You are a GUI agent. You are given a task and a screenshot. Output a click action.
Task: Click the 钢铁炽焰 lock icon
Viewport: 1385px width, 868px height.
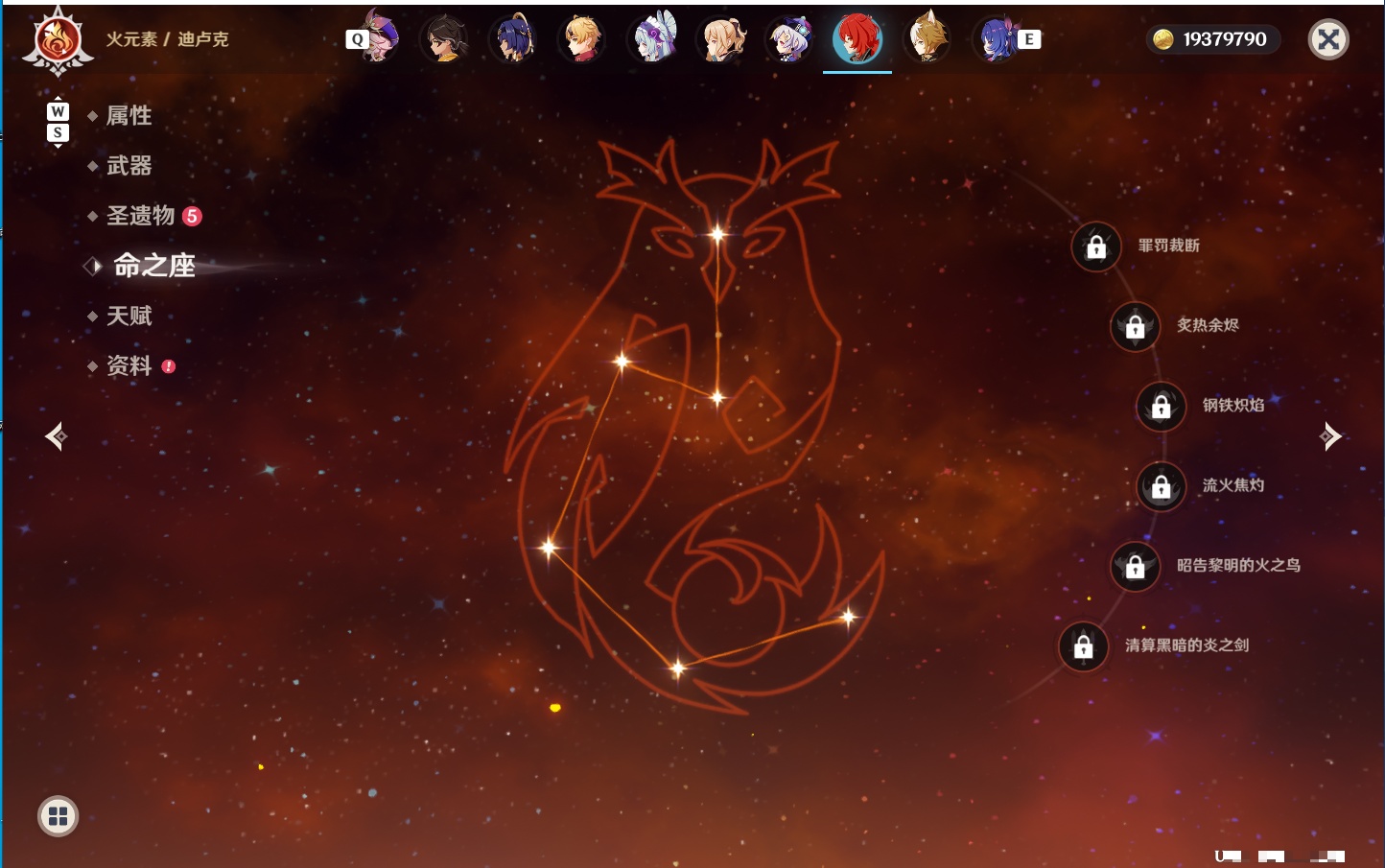pos(1162,407)
